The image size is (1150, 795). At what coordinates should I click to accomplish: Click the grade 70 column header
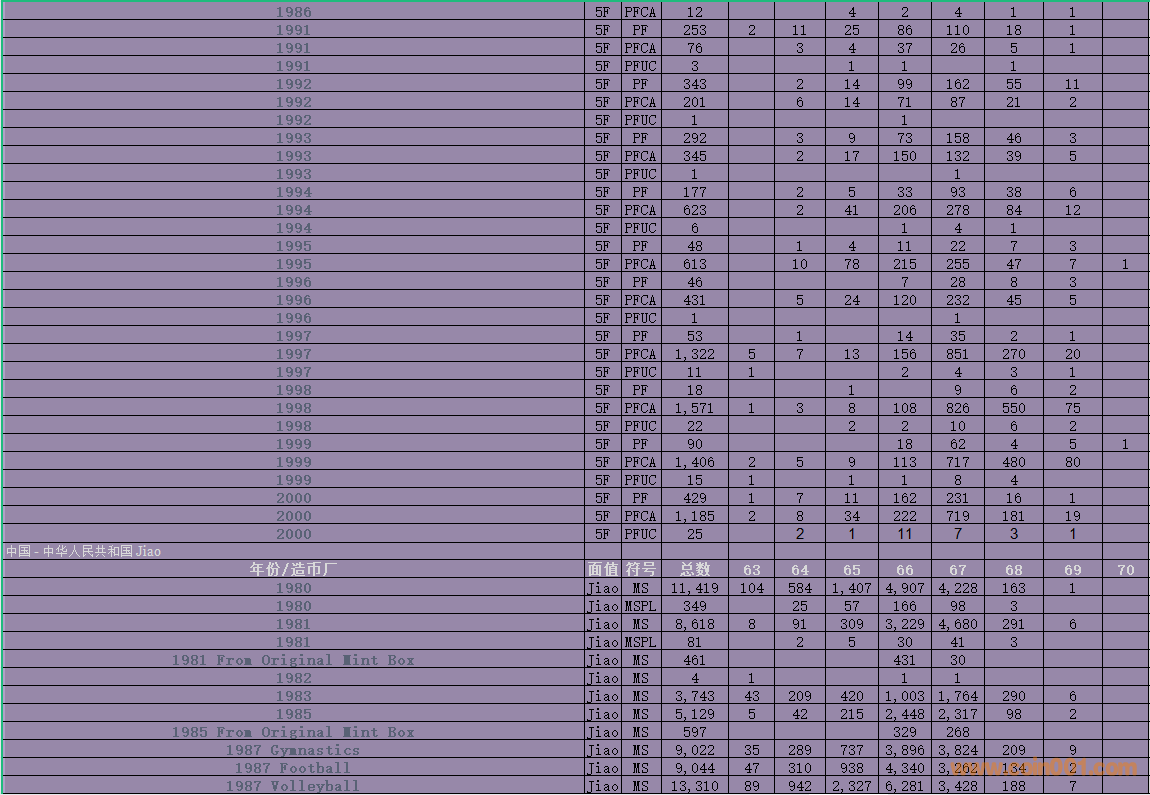[1125, 569]
